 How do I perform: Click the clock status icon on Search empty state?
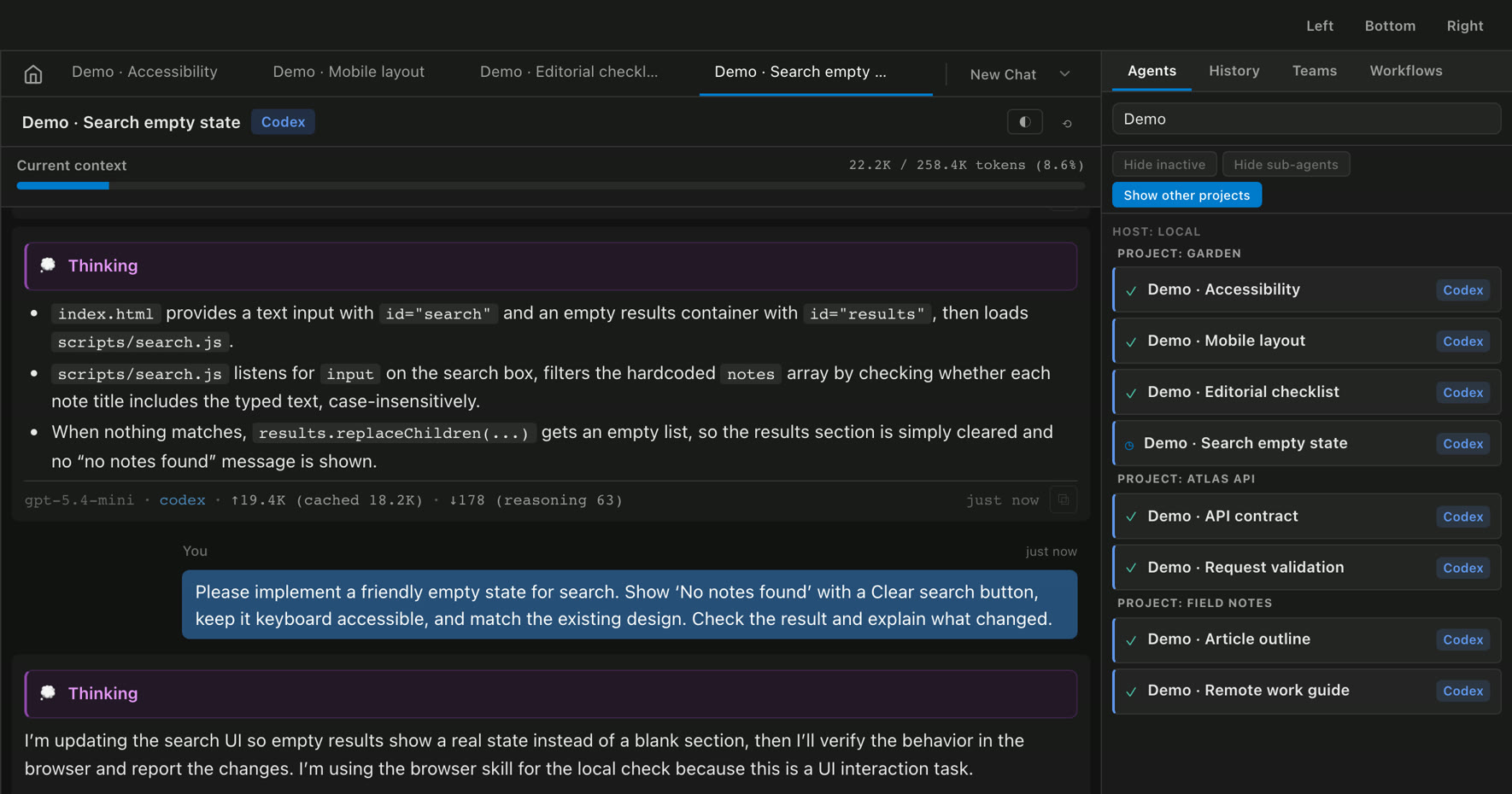[1129, 445]
